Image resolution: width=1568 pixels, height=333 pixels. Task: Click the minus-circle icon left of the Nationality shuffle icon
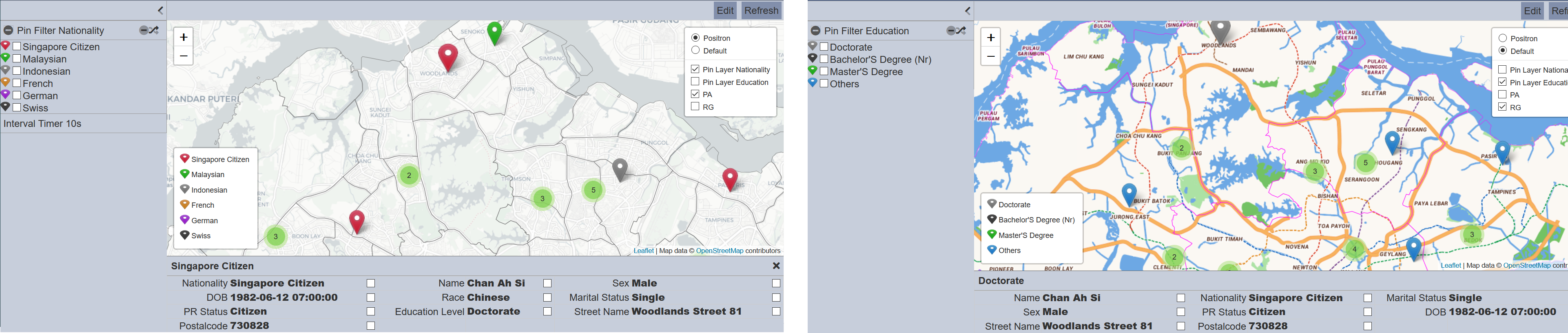[x=144, y=30]
